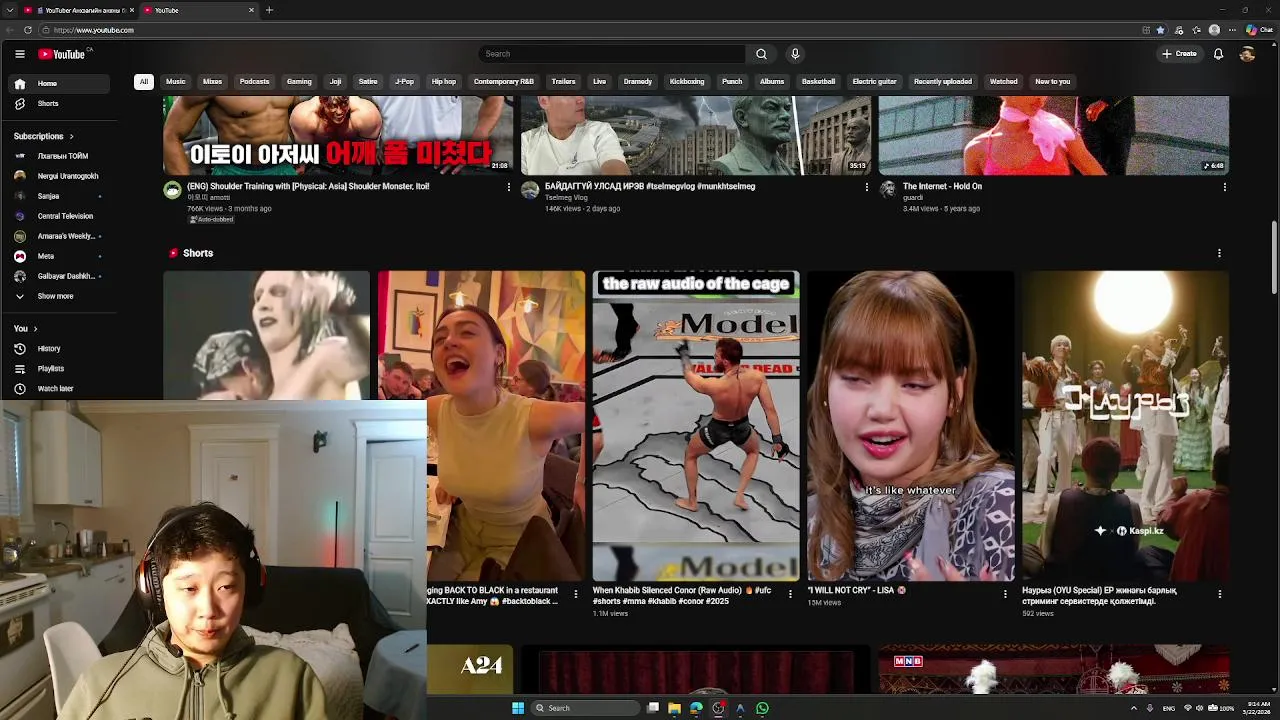1280x720 pixels.
Task: Open YouTube notifications bell
Action: pos(1218,54)
